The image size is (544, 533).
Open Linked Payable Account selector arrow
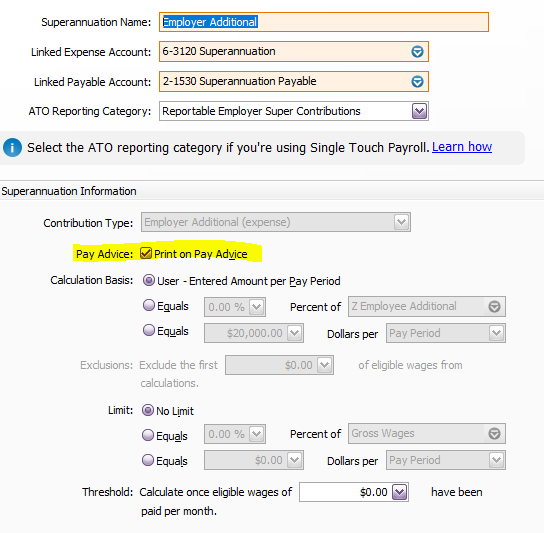point(417,82)
